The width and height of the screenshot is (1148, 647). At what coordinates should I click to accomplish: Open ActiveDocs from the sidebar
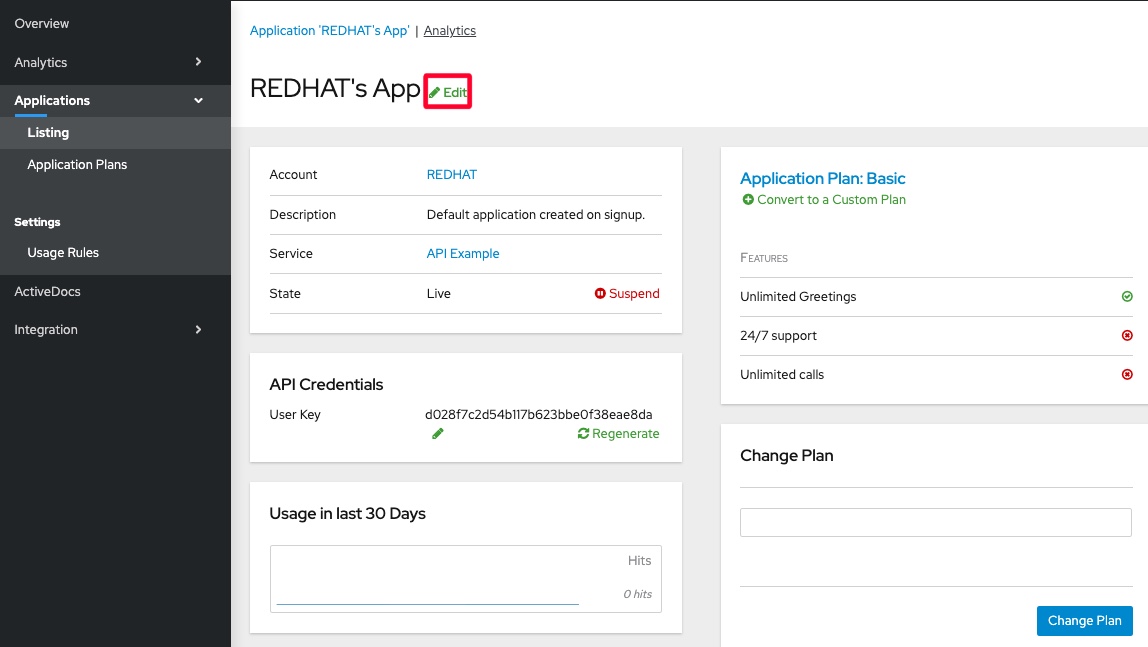(47, 292)
